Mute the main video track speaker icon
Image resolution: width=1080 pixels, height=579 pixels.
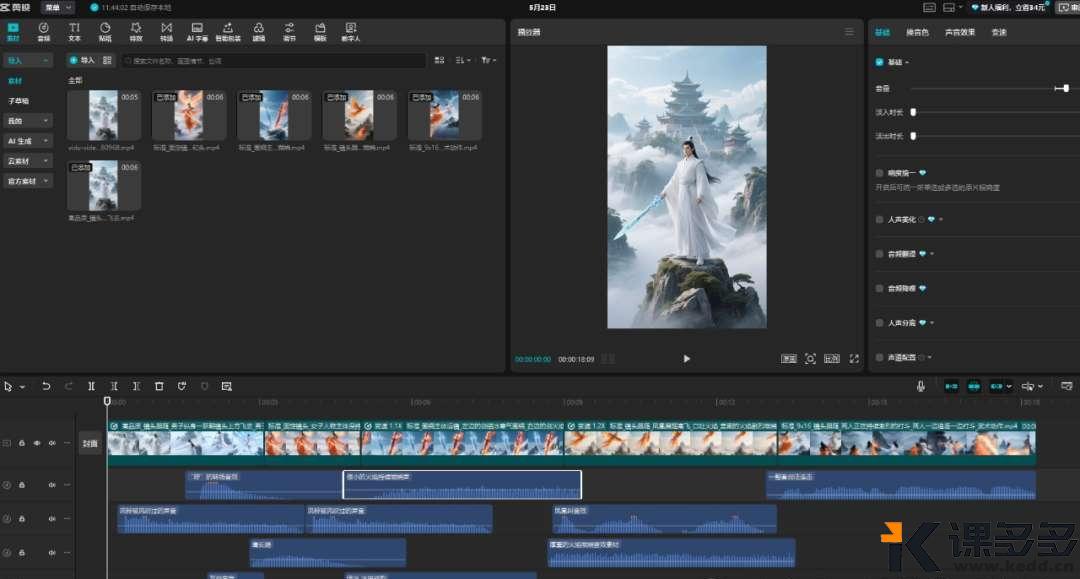click(52, 443)
